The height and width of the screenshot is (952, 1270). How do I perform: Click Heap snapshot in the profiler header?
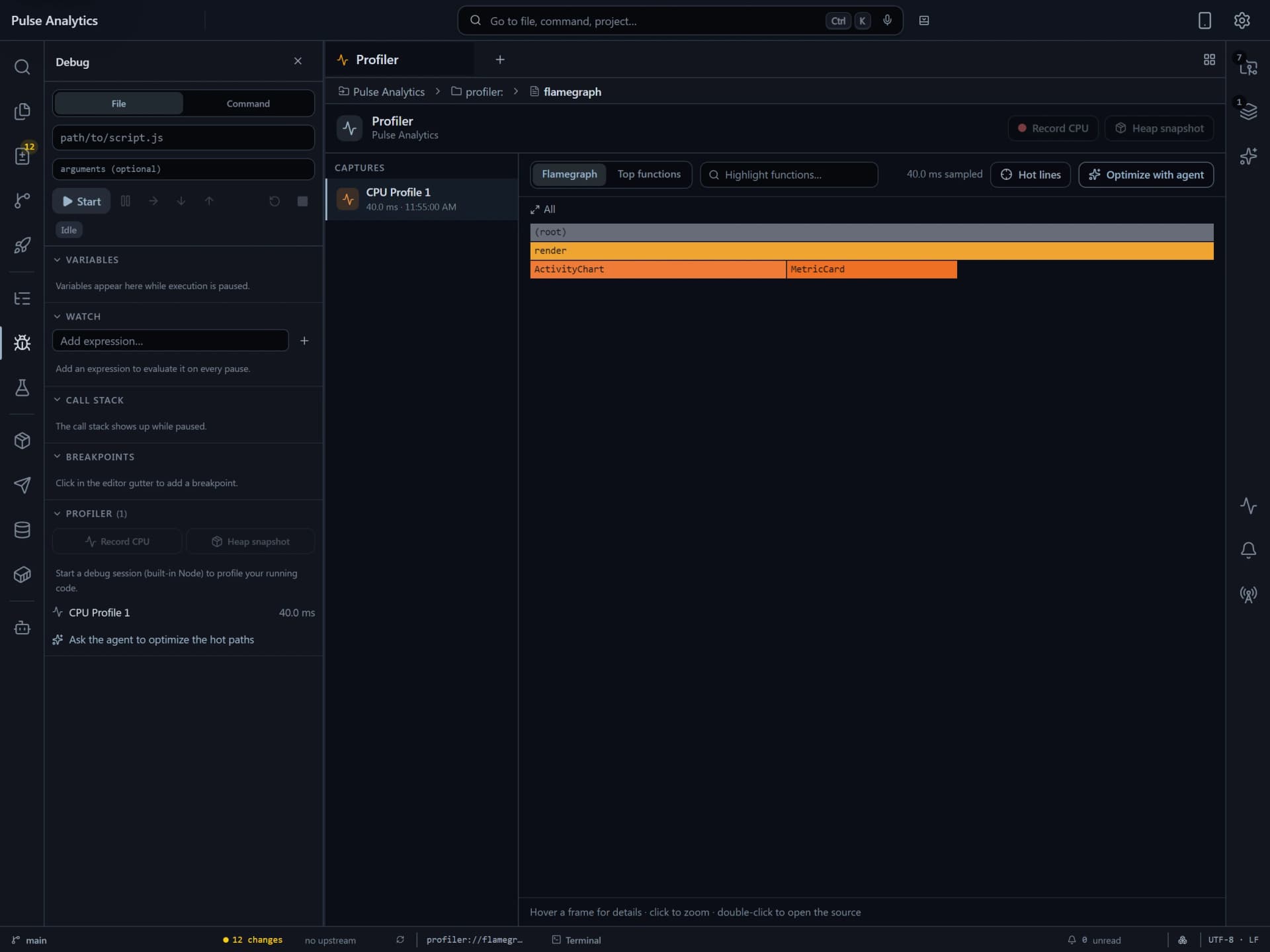click(x=1159, y=128)
